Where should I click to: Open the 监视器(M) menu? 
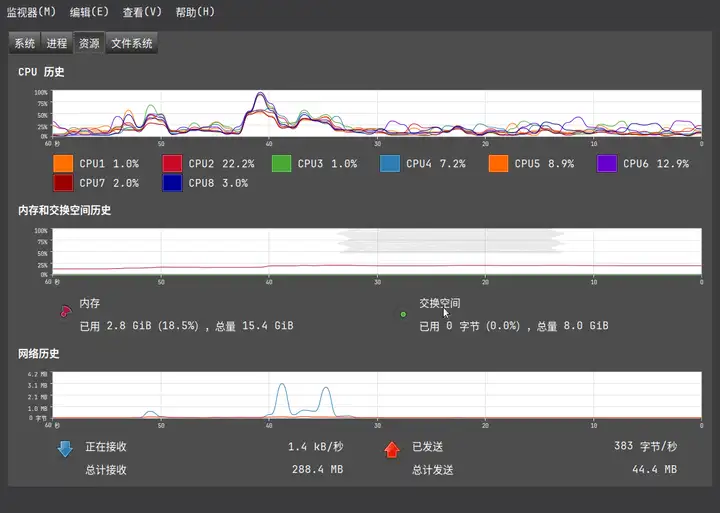[x=31, y=12]
